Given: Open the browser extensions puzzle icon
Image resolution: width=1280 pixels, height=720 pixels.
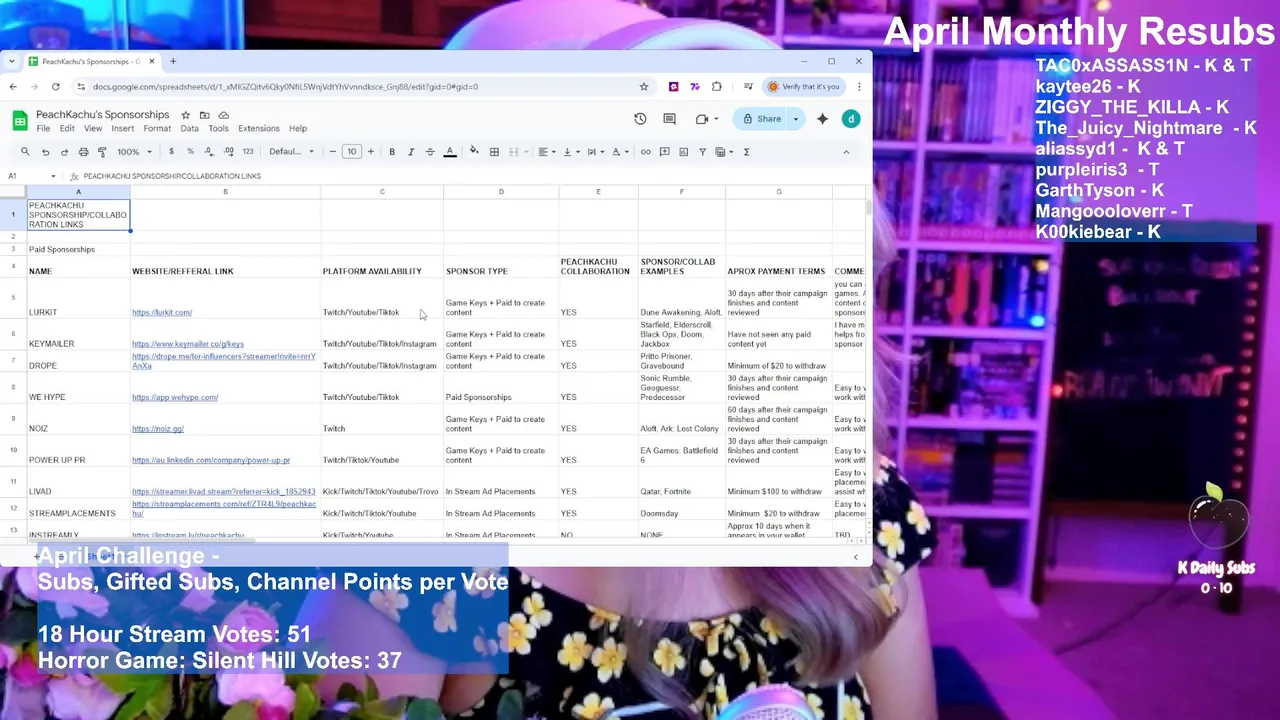Looking at the screenshot, I should point(716,87).
